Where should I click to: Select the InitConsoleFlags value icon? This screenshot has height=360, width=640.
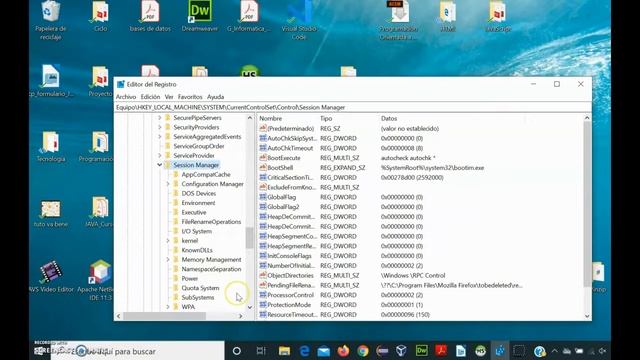(x=263, y=256)
